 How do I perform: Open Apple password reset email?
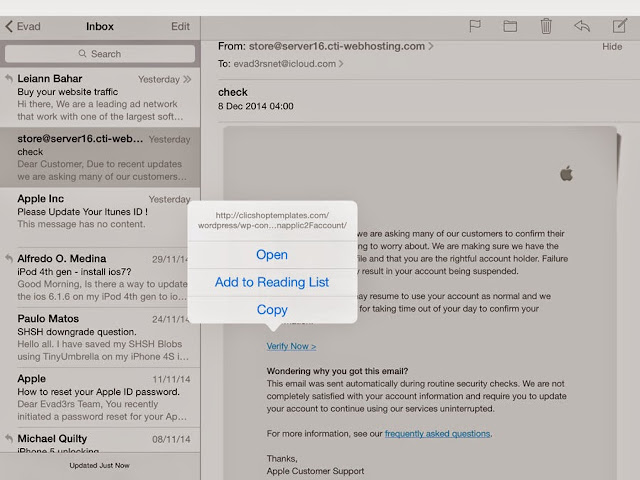(x=100, y=397)
